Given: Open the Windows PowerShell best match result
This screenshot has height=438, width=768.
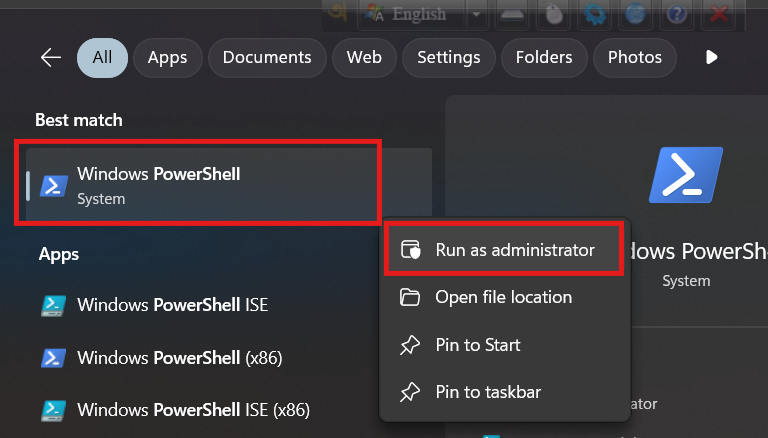Looking at the screenshot, I should coord(200,185).
